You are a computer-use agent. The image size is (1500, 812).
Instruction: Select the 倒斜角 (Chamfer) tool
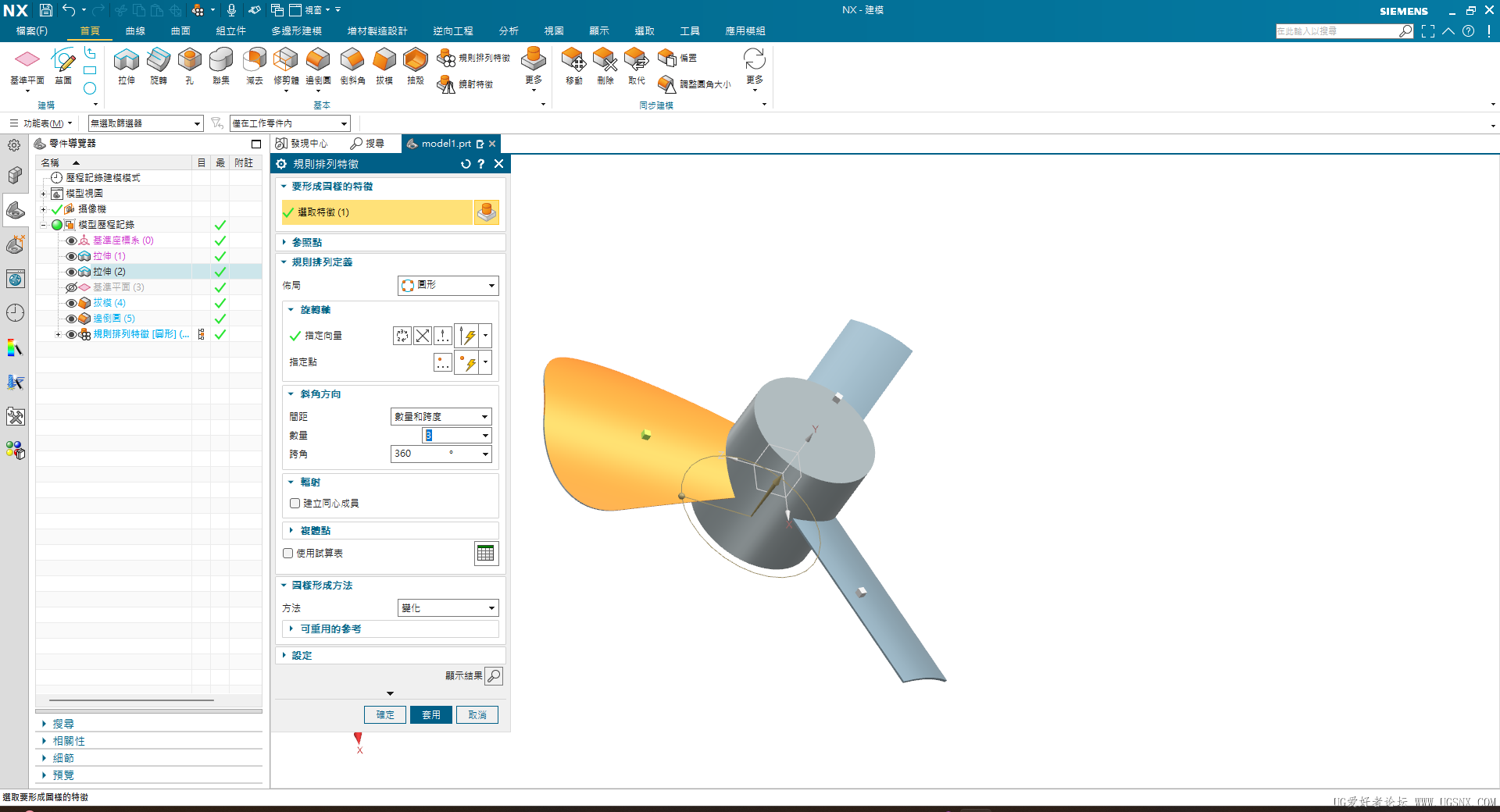352,66
